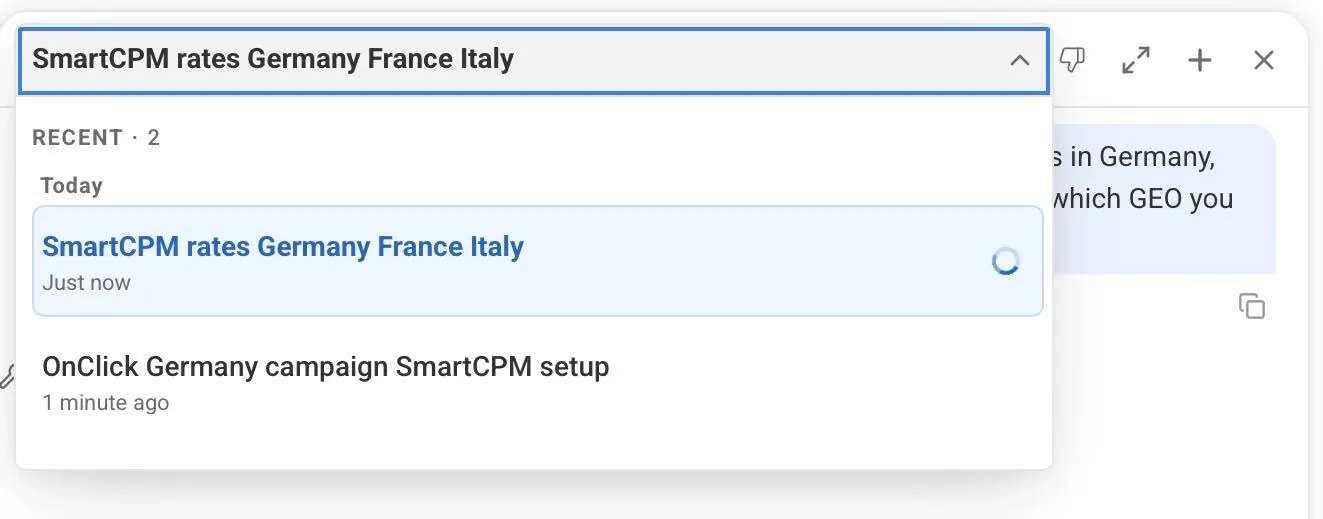
Task: Click the 'which GEO you' message text
Action: pyautogui.click(x=1143, y=199)
